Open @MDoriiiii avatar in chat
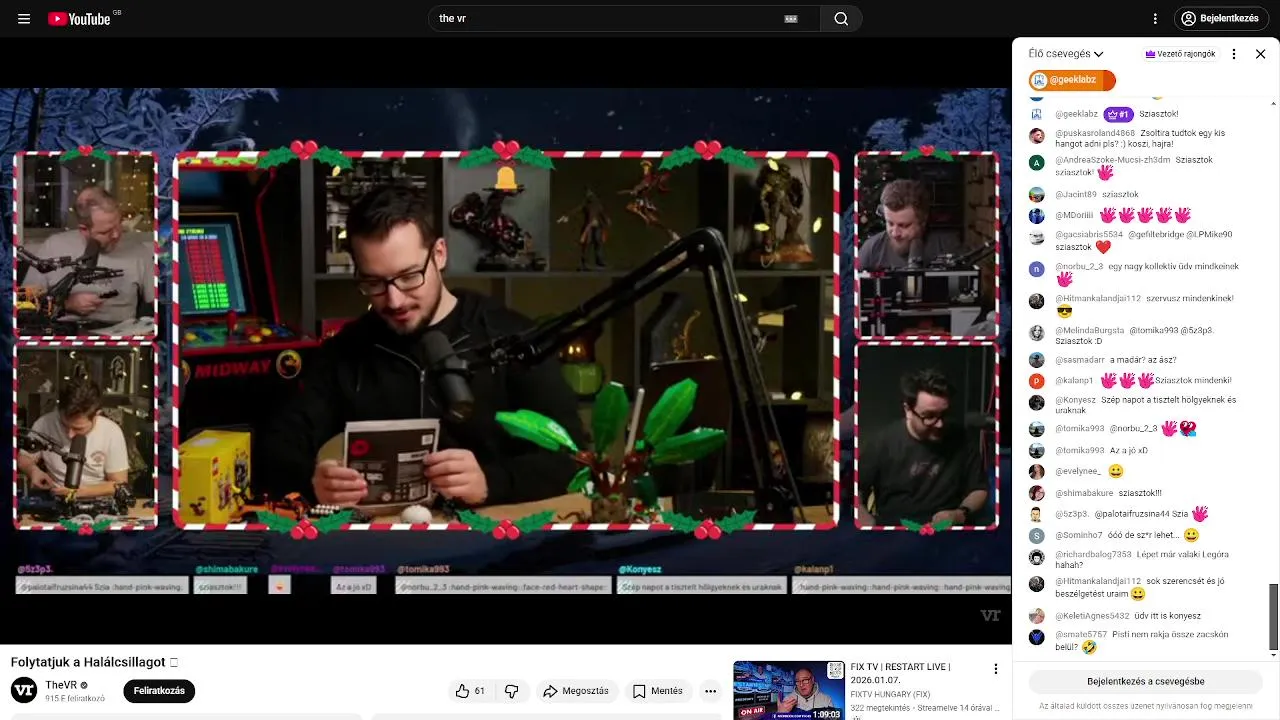Screen dimensions: 1280x720 pyautogui.click(x=1037, y=215)
